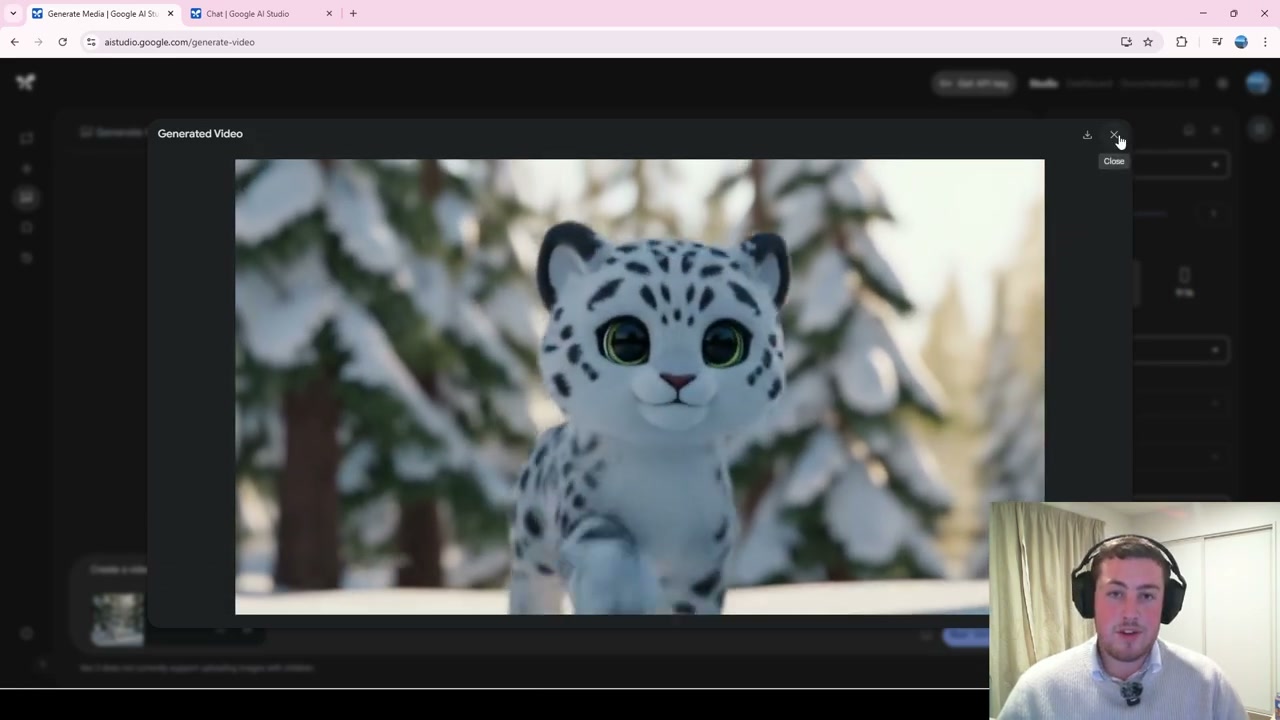Close the Generate Media tab
The image size is (1280, 720).
tap(170, 14)
